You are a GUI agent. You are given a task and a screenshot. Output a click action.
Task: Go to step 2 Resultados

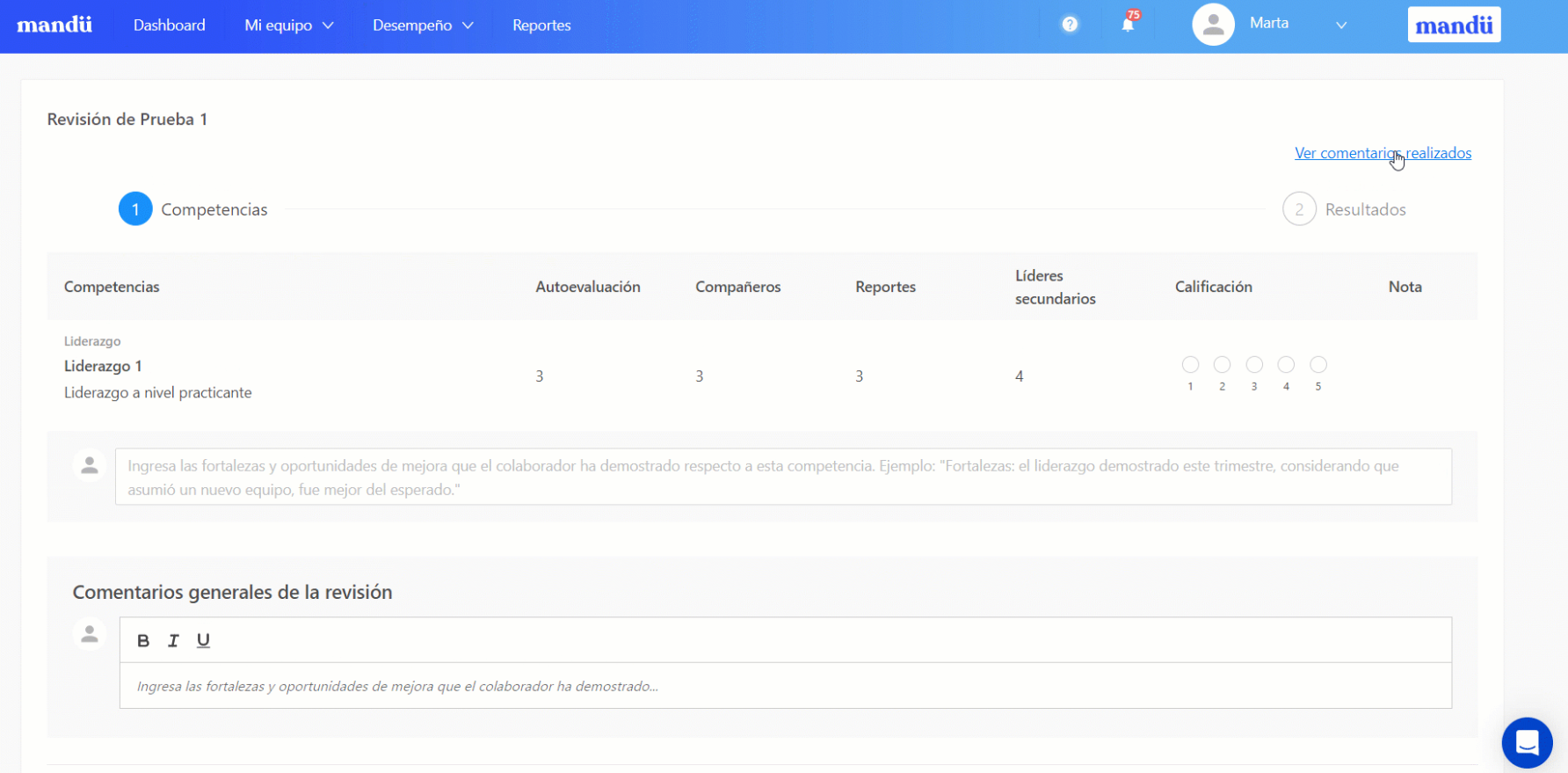tap(1345, 209)
